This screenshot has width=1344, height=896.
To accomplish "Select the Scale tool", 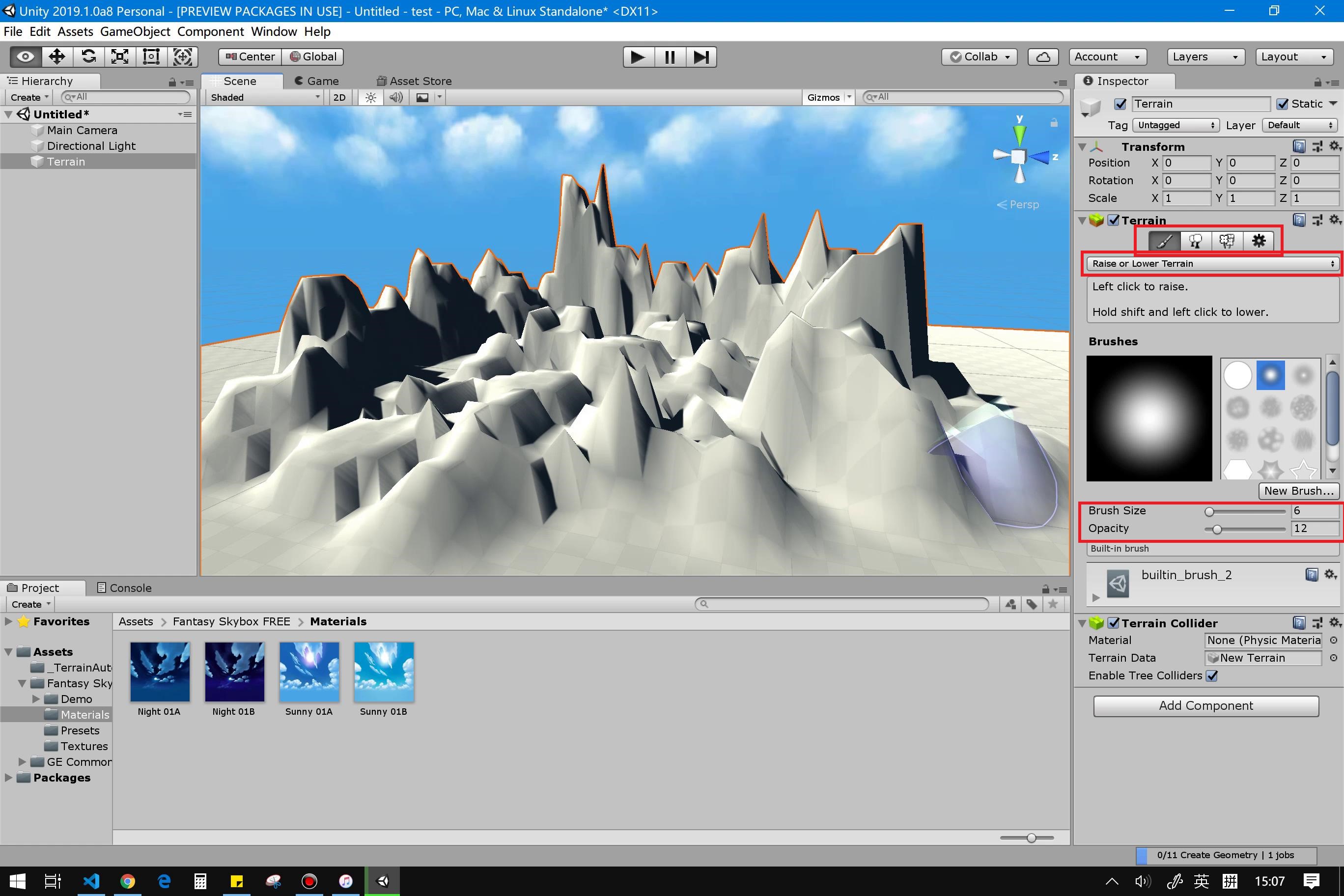I will 119,56.
